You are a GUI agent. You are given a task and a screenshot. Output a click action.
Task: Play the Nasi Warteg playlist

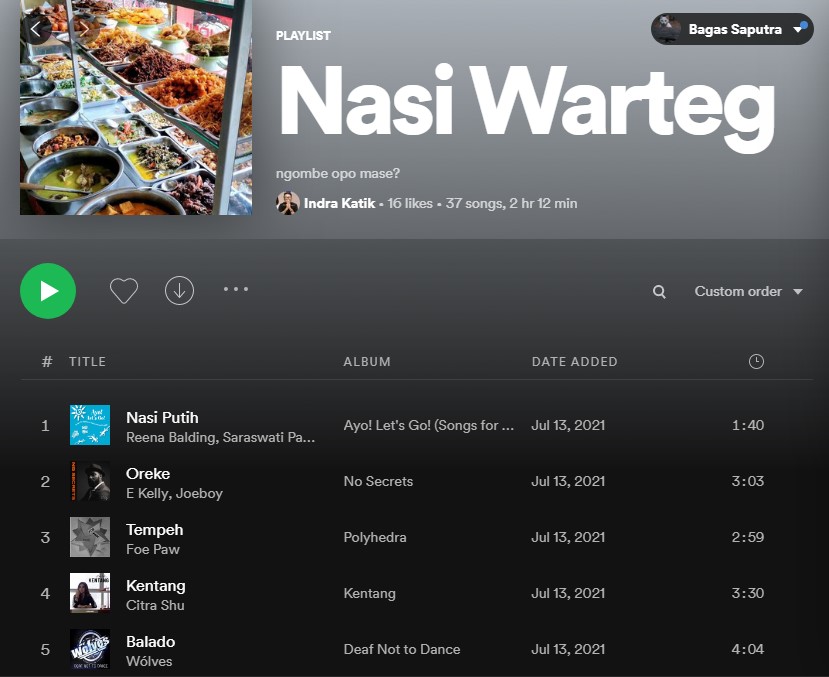[x=48, y=291]
